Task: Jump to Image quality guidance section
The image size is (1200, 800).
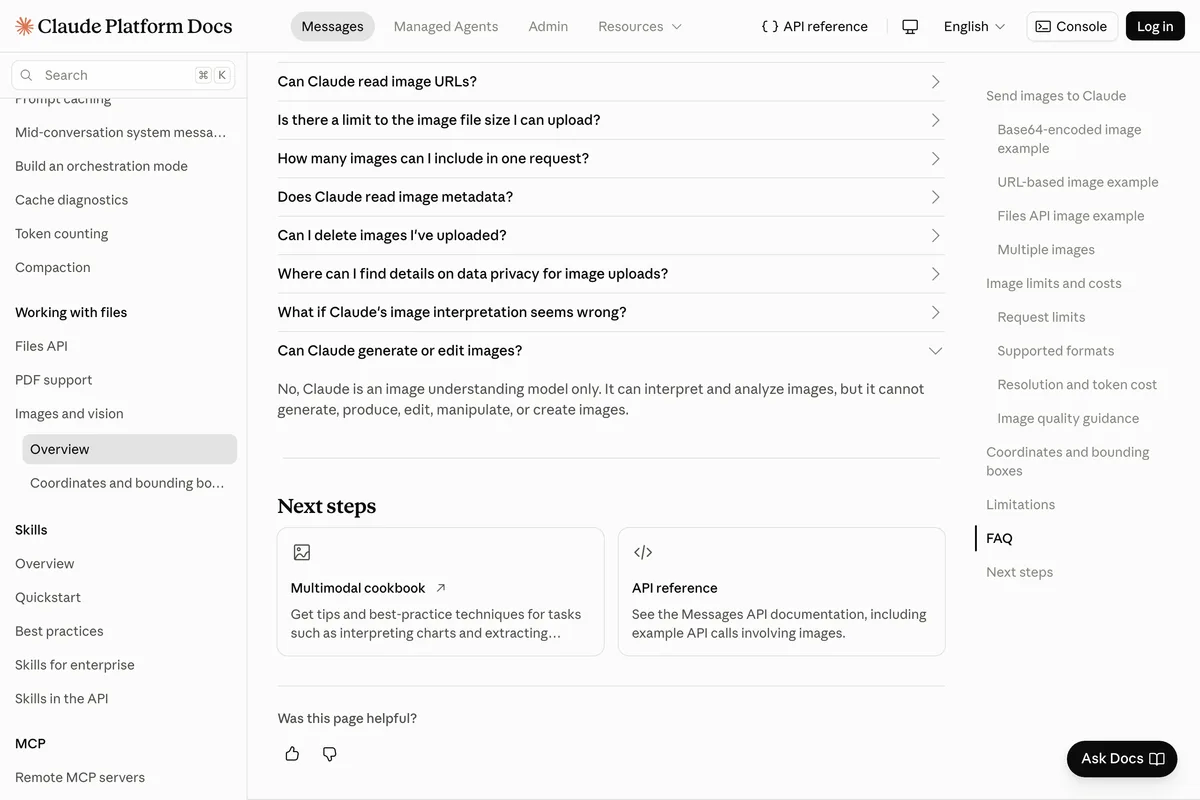Action: (1068, 419)
